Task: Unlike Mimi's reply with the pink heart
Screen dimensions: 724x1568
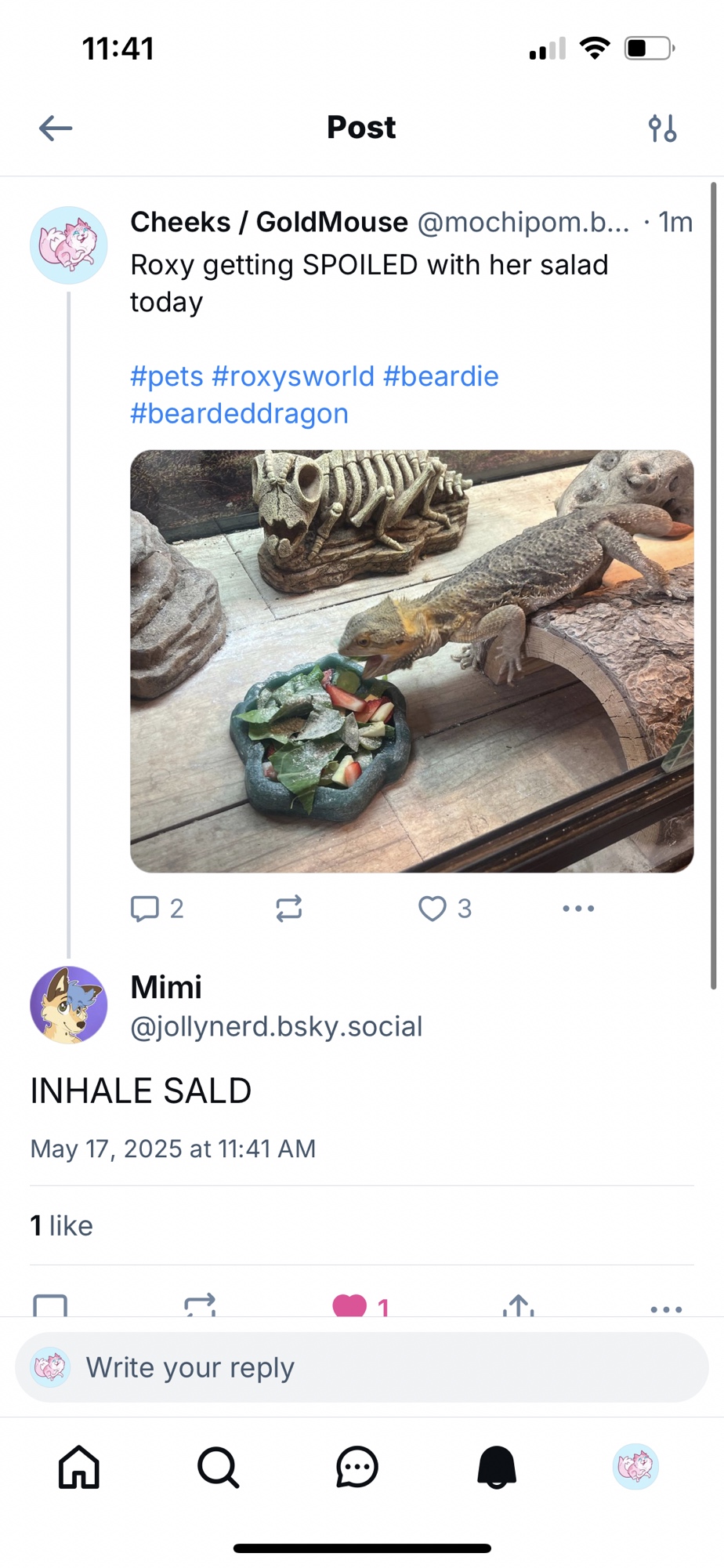Action: pyautogui.click(x=349, y=1306)
